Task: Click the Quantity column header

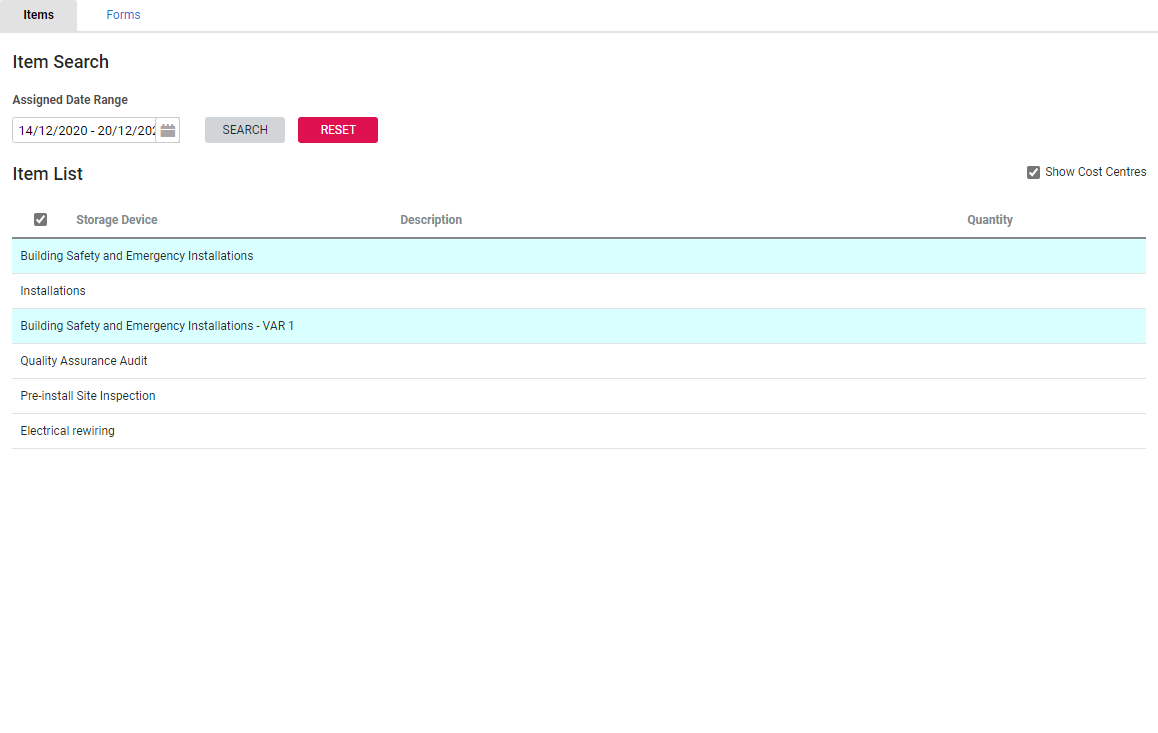Action: coord(989,220)
